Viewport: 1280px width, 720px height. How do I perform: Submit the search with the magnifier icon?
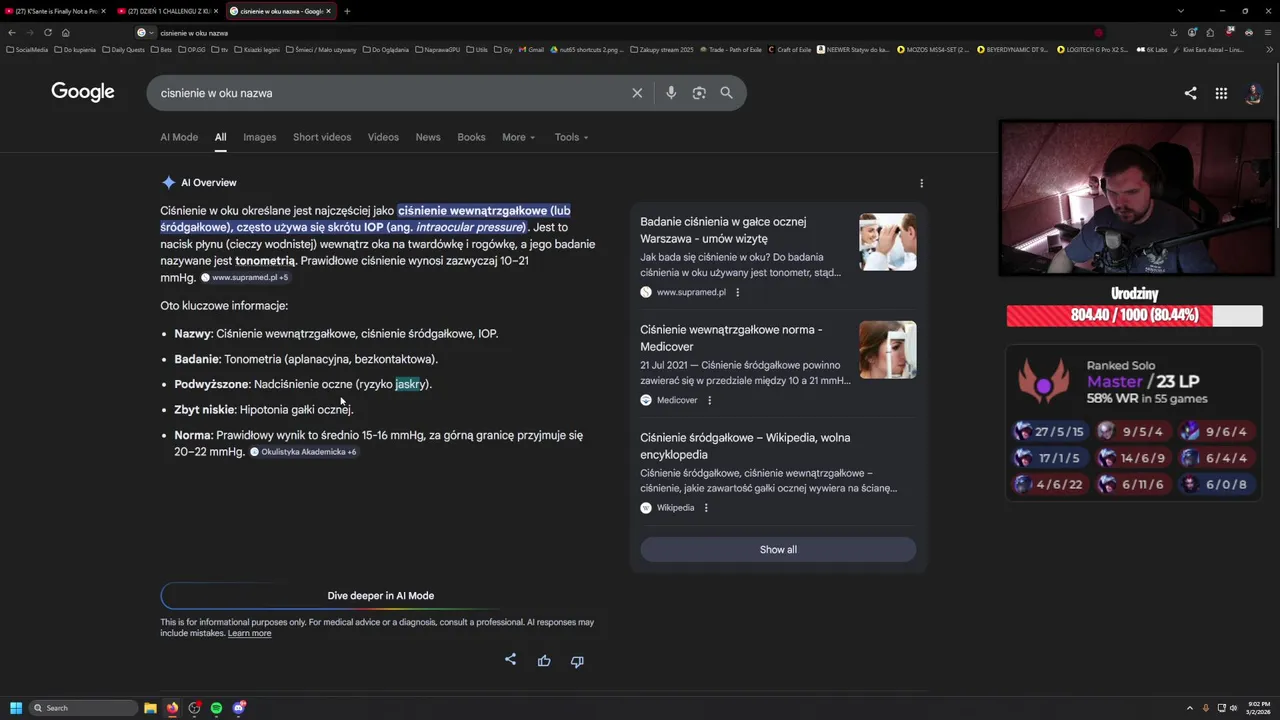coord(726,93)
